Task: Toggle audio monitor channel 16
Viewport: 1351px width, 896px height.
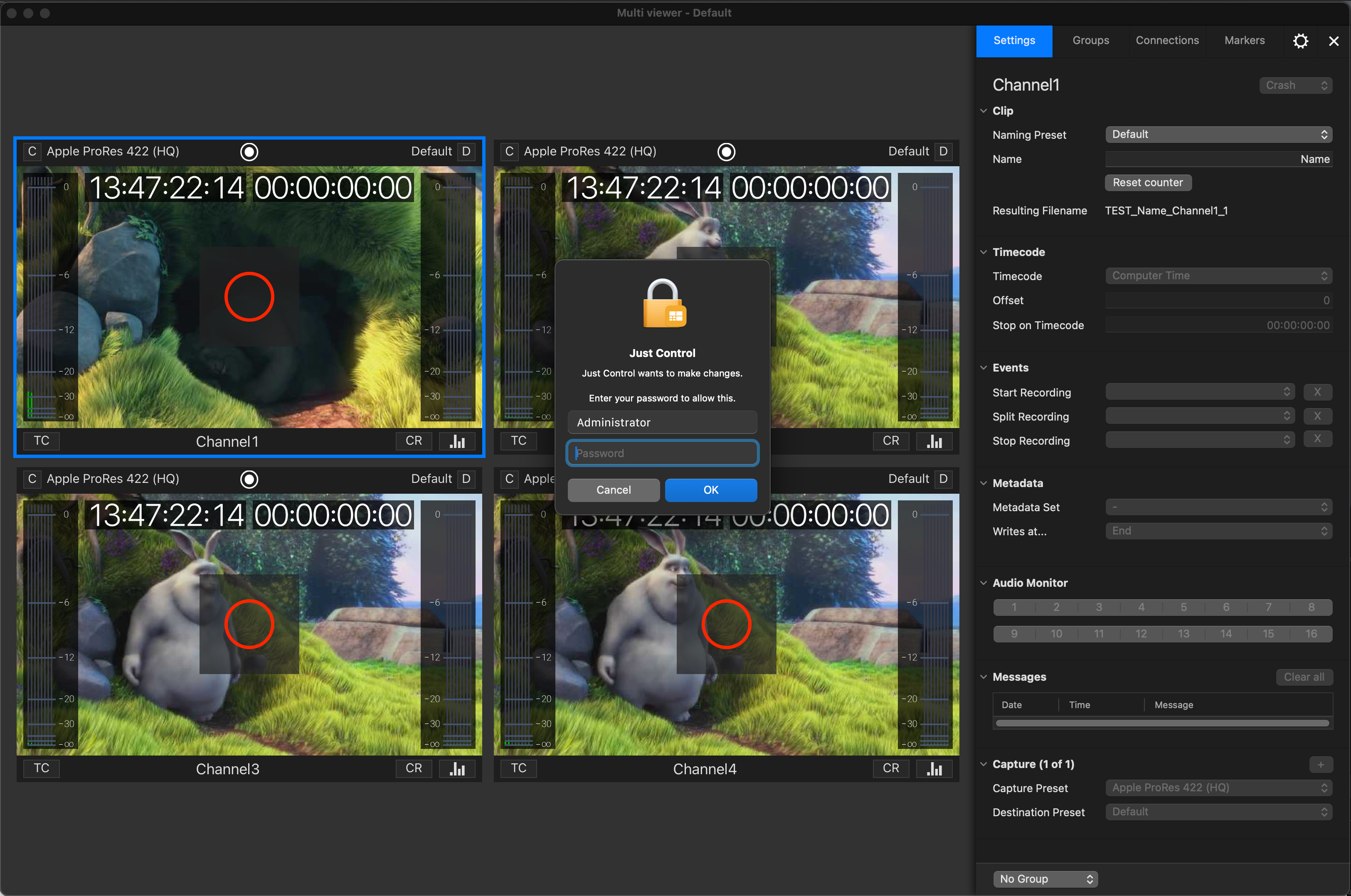Action: pos(1311,634)
